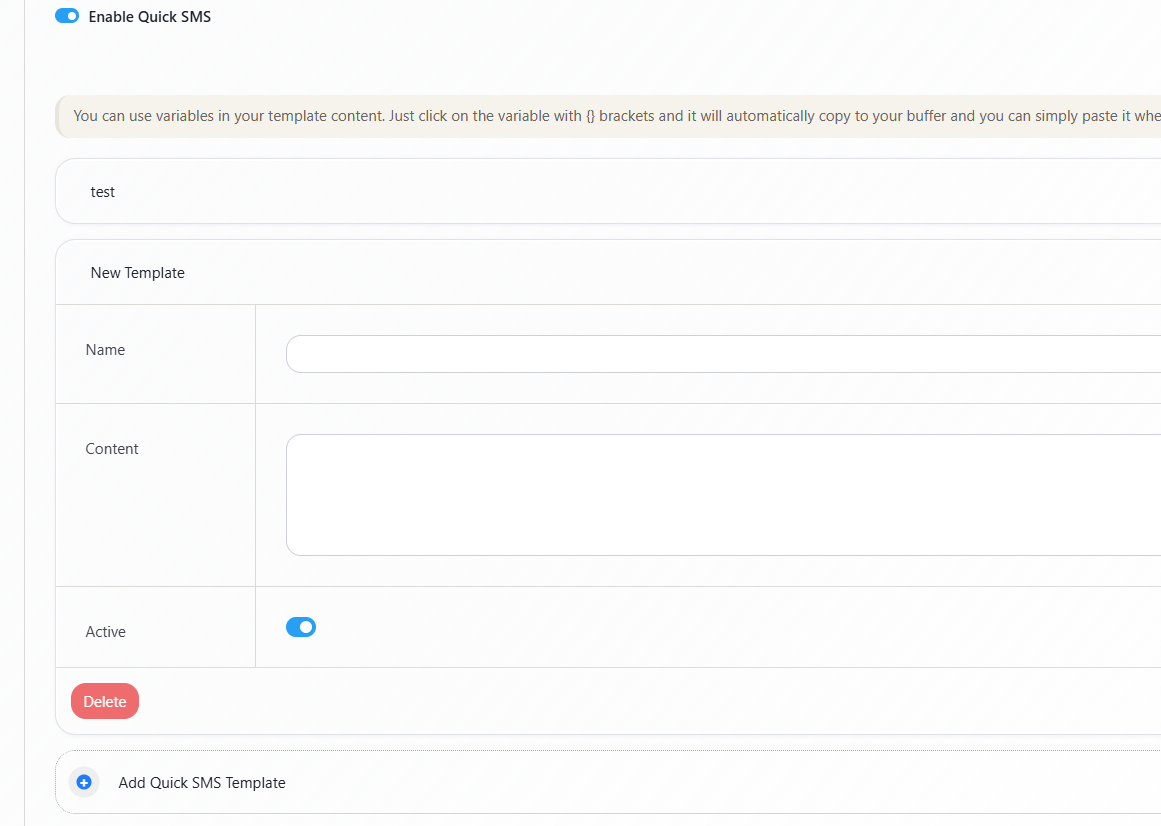Disable the Active toggle for New Template

pos(300,627)
